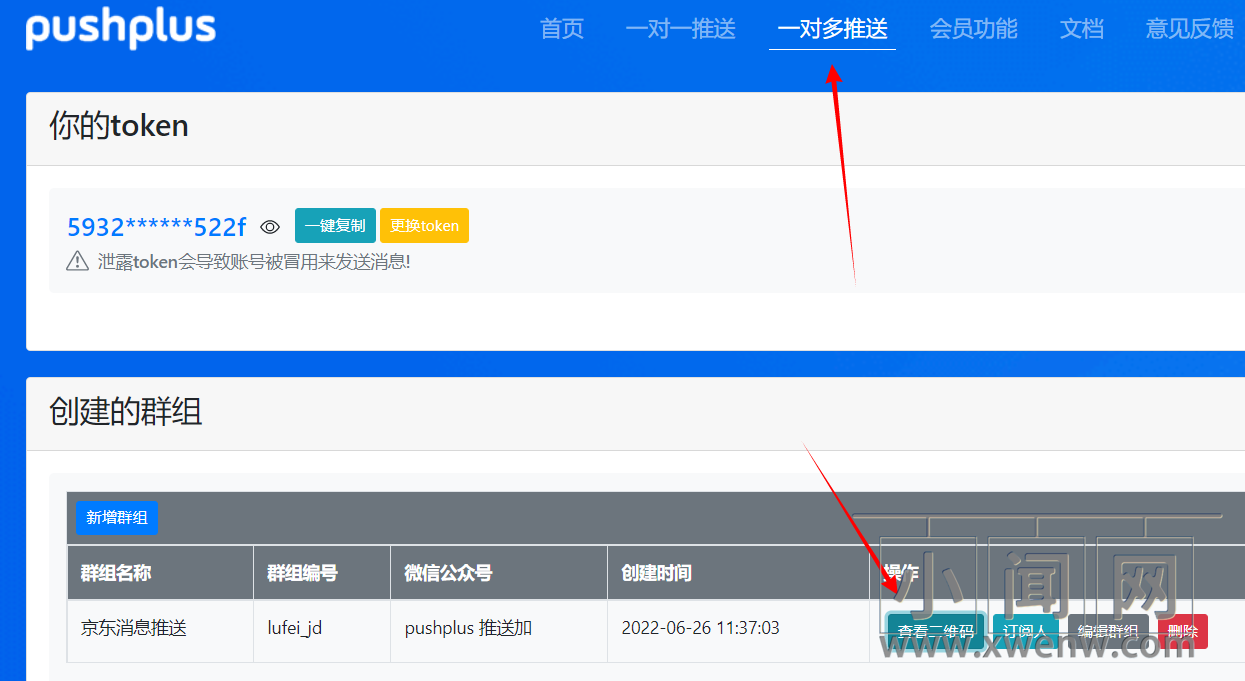Click the pushplus 推送加 cell
The height and width of the screenshot is (681, 1245).
(499, 629)
